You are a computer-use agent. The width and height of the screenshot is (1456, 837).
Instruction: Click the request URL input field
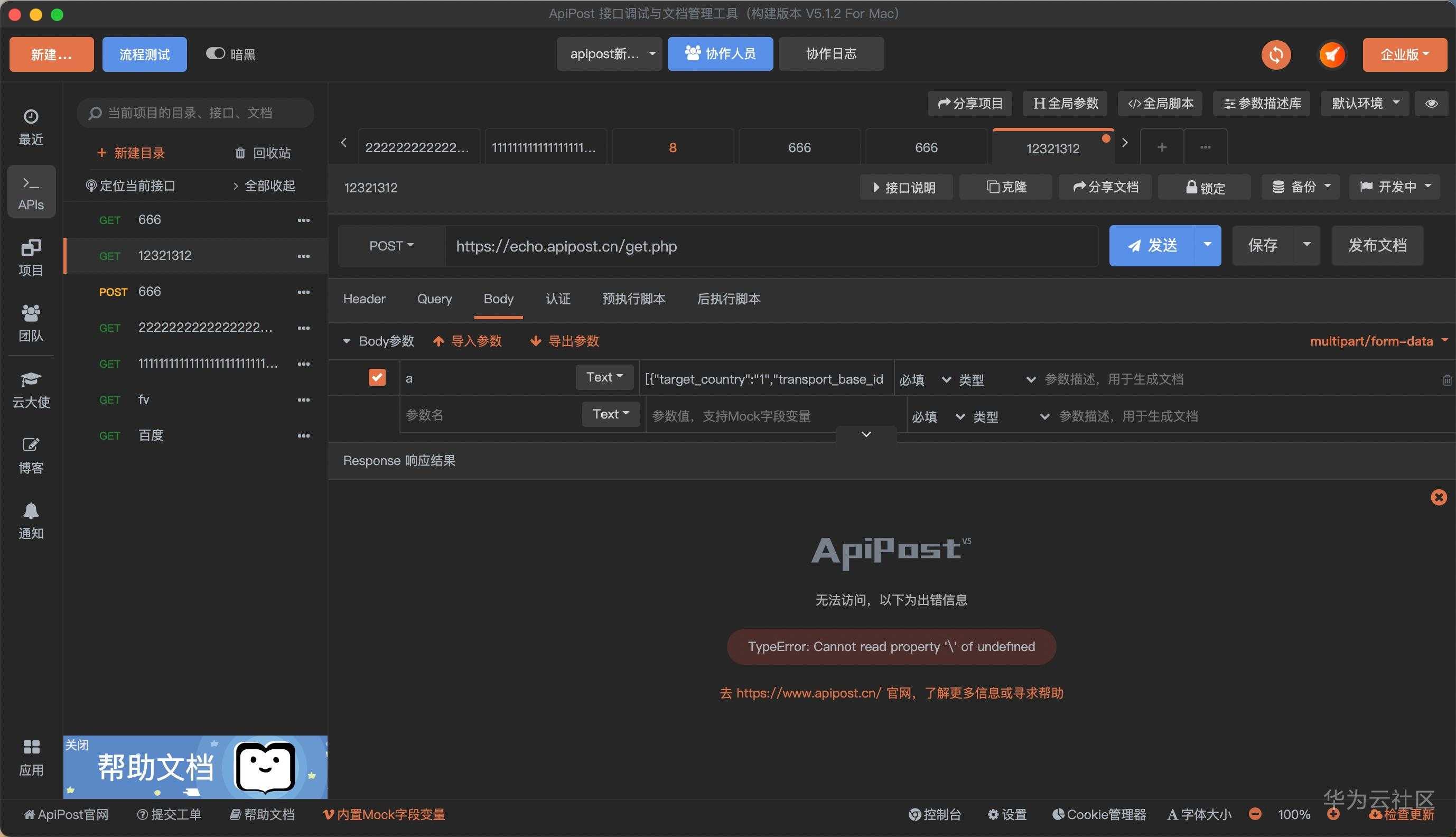click(x=770, y=246)
